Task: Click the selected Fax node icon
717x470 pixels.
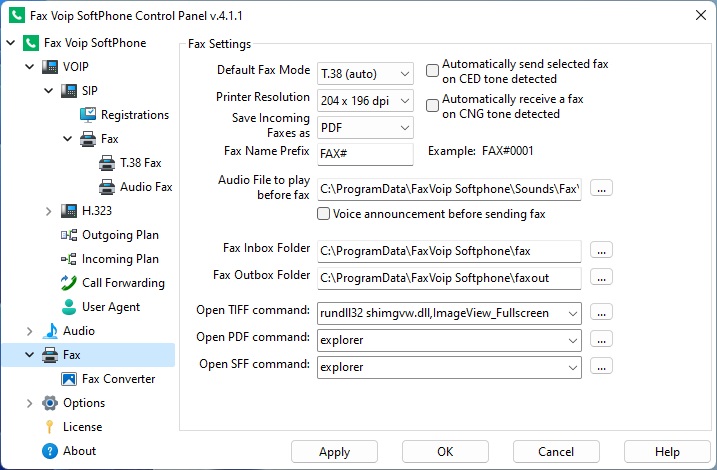Action: click(x=50, y=355)
